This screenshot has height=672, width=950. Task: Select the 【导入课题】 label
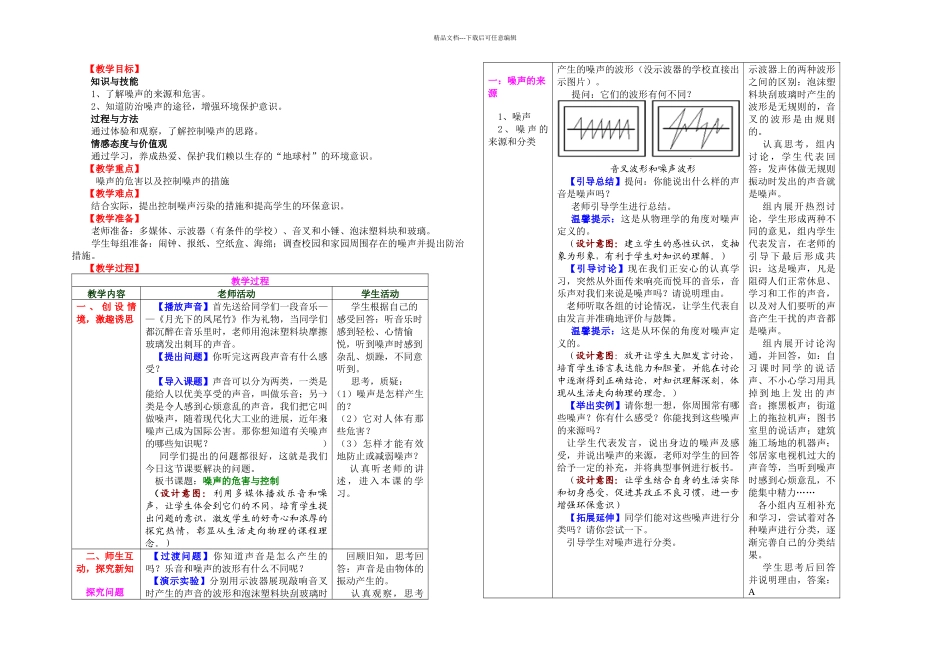point(183,381)
